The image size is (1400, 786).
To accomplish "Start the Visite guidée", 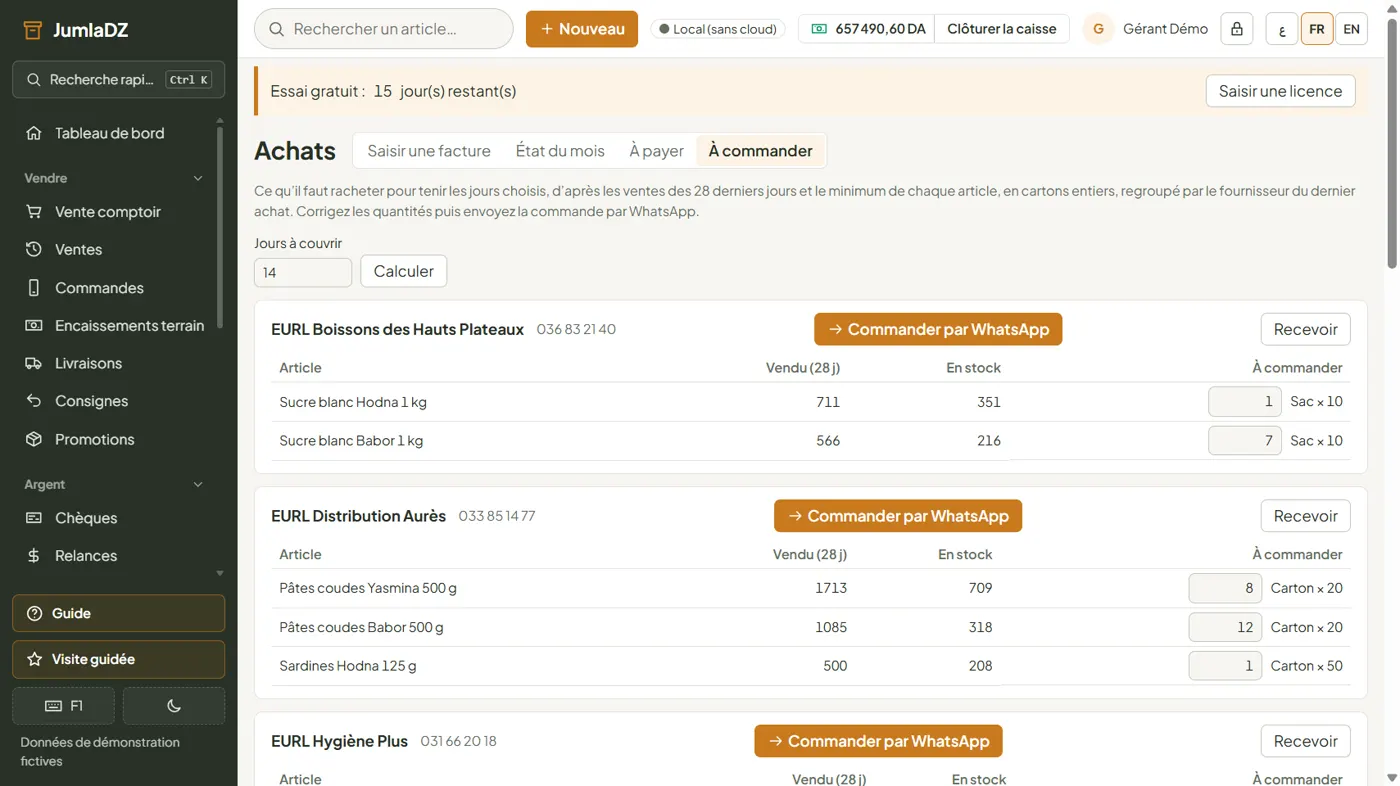I will pyautogui.click(x=118, y=660).
